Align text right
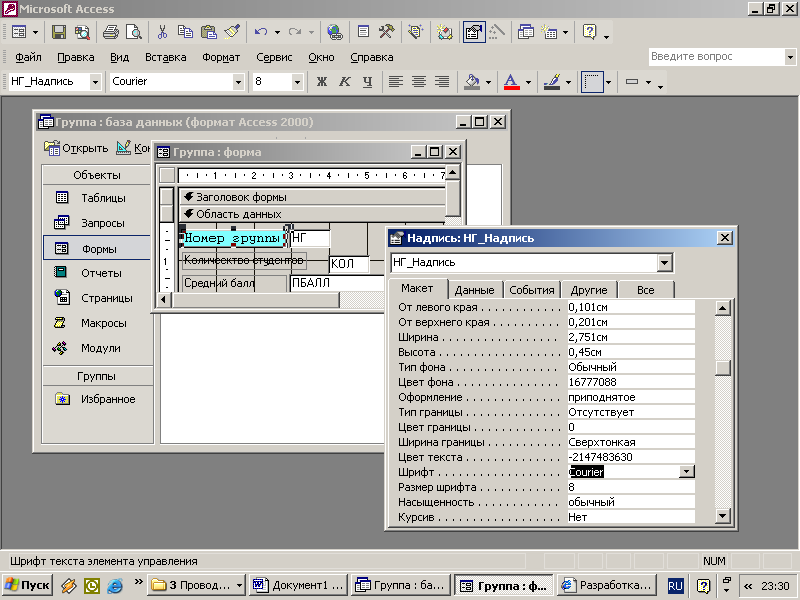This screenshot has height=600, width=800. [442, 82]
